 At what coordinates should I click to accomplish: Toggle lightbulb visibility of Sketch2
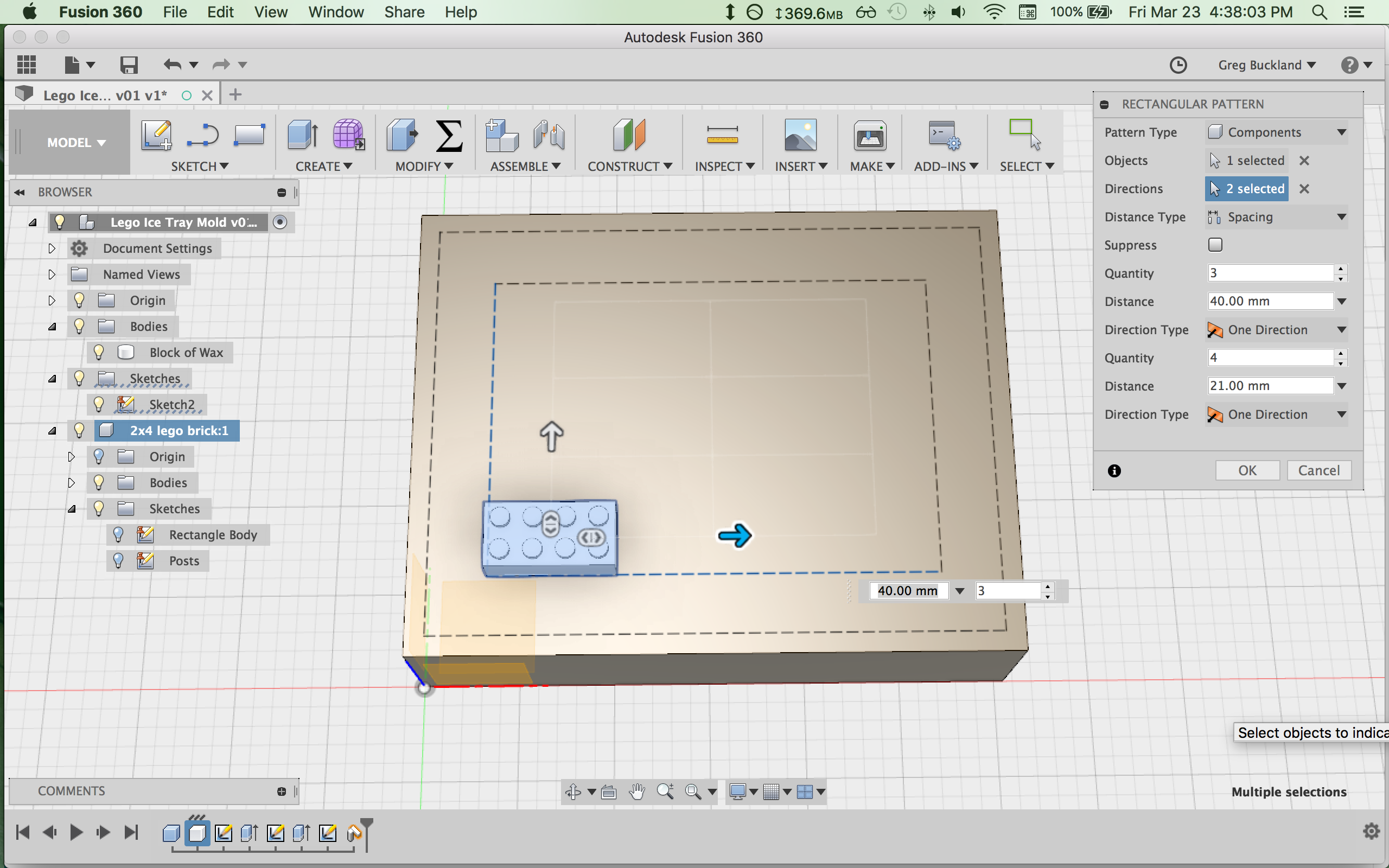pyautogui.click(x=99, y=405)
